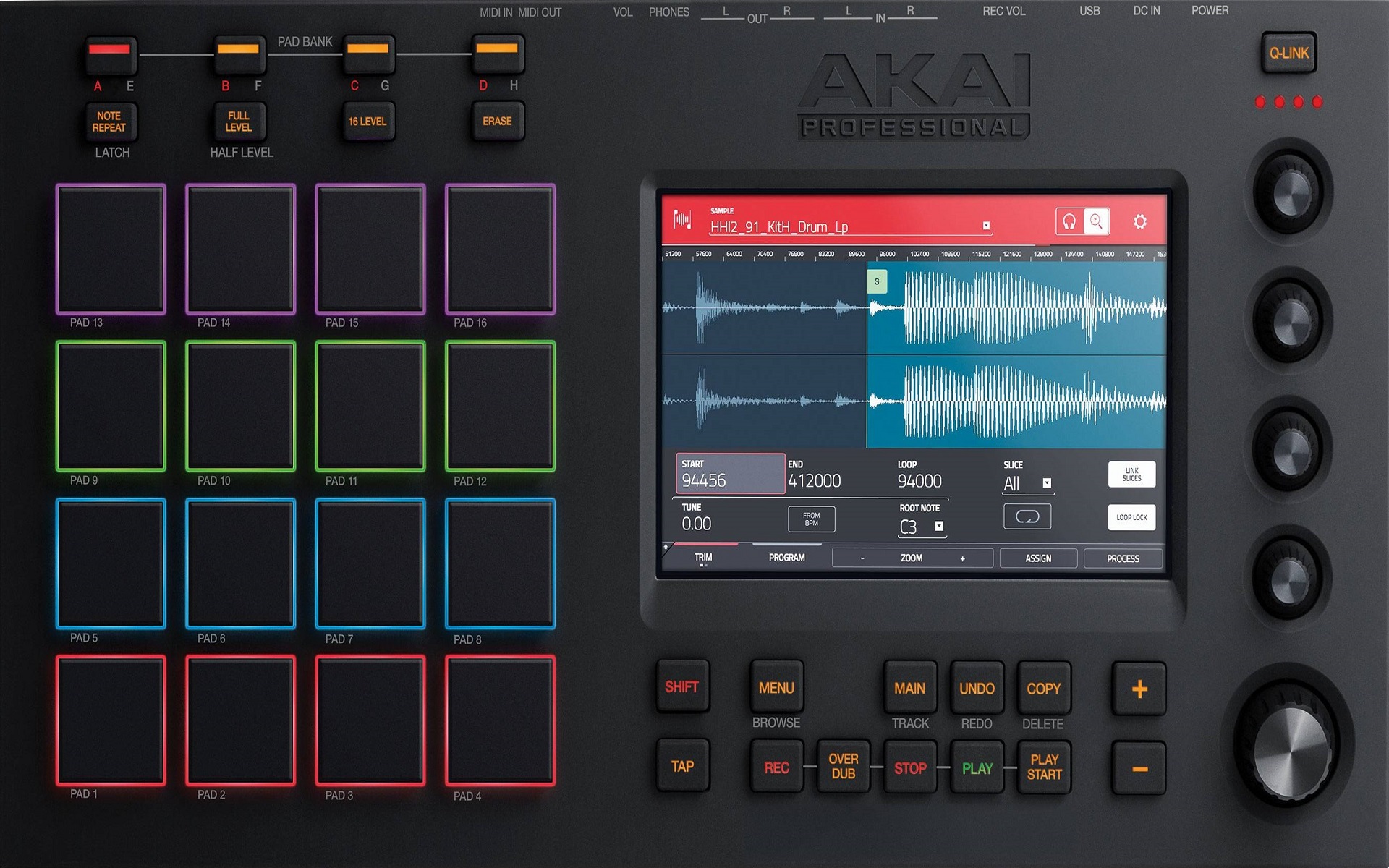Click the UNDO / REDO button

977,688
